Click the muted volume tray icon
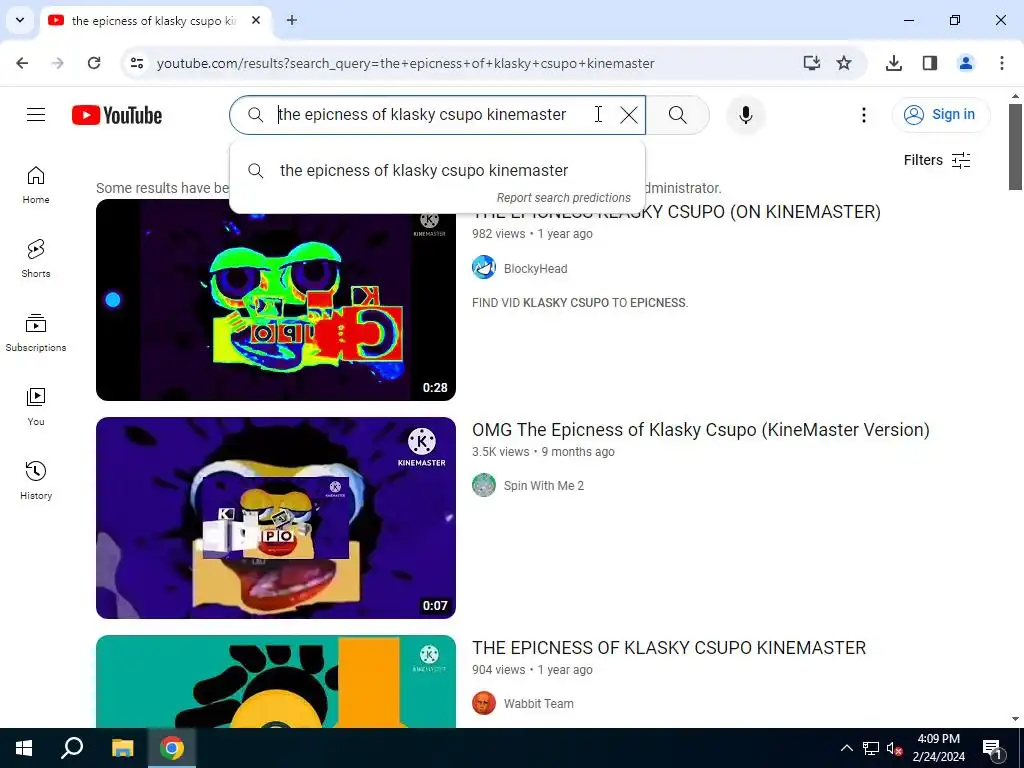 tap(895, 748)
